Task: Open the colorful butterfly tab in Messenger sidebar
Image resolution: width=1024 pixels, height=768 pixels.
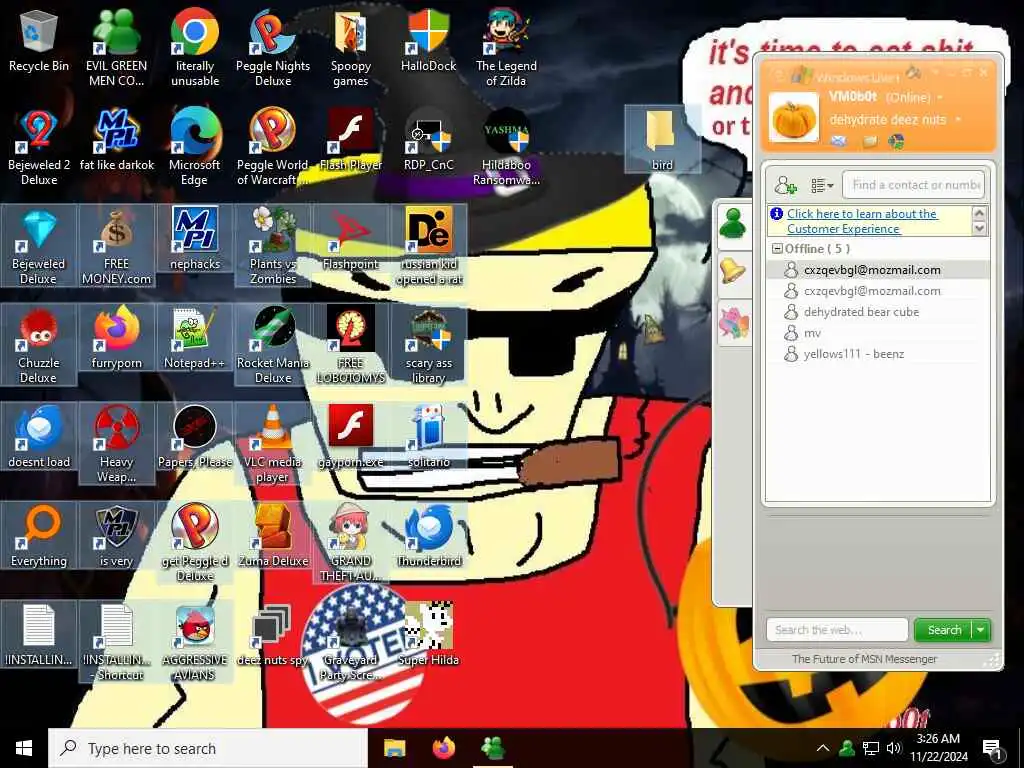Action: click(733, 323)
